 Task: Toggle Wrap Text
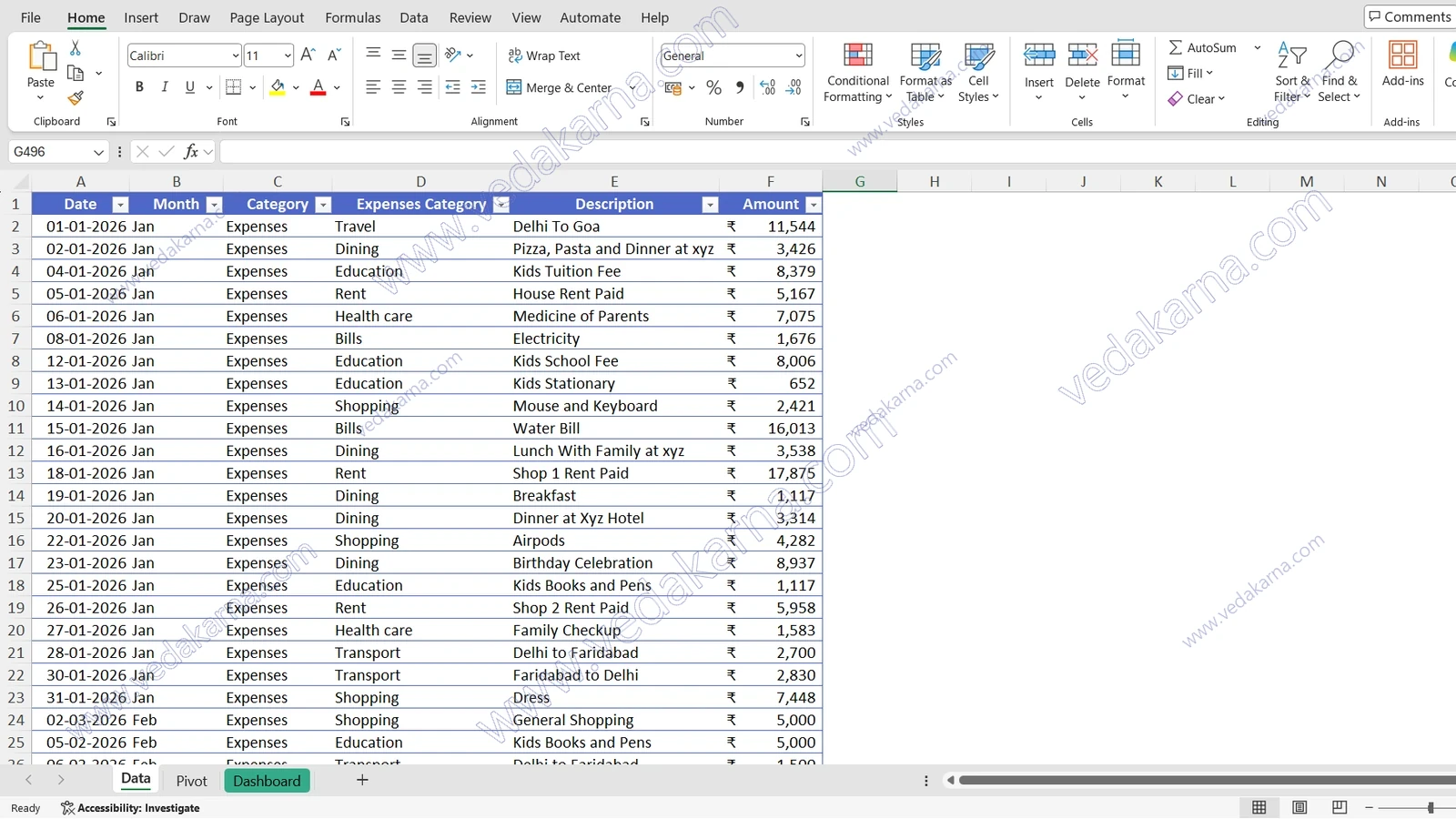pos(544,56)
